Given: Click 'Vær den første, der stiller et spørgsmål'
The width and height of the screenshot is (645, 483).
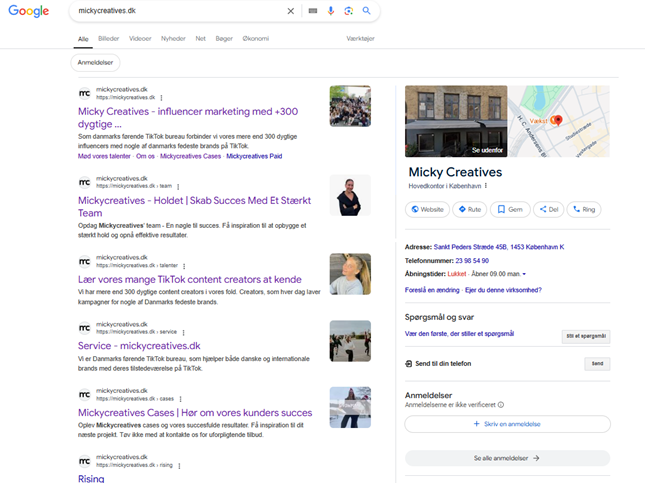Looking at the screenshot, I should tap(459, 334).
